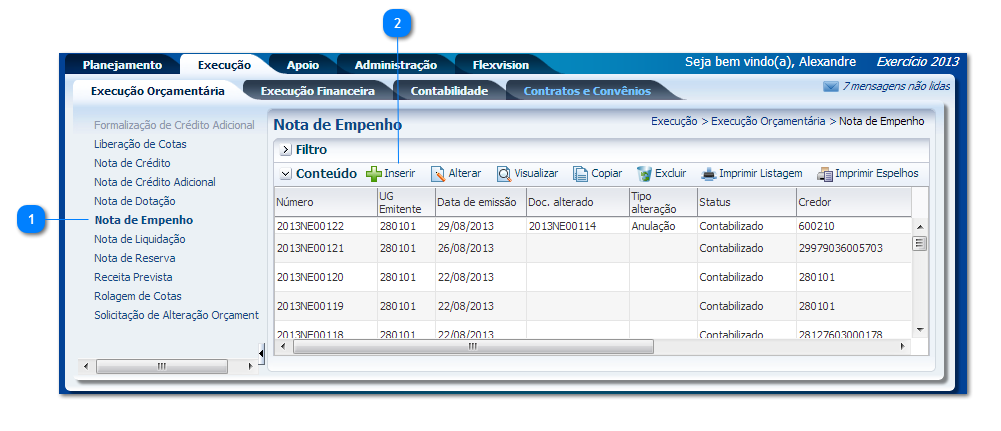The height and width of the screenshot is (431, 1001).
Task: Click the Imprimir Listagem printer icon
Action: coord(708,174)
